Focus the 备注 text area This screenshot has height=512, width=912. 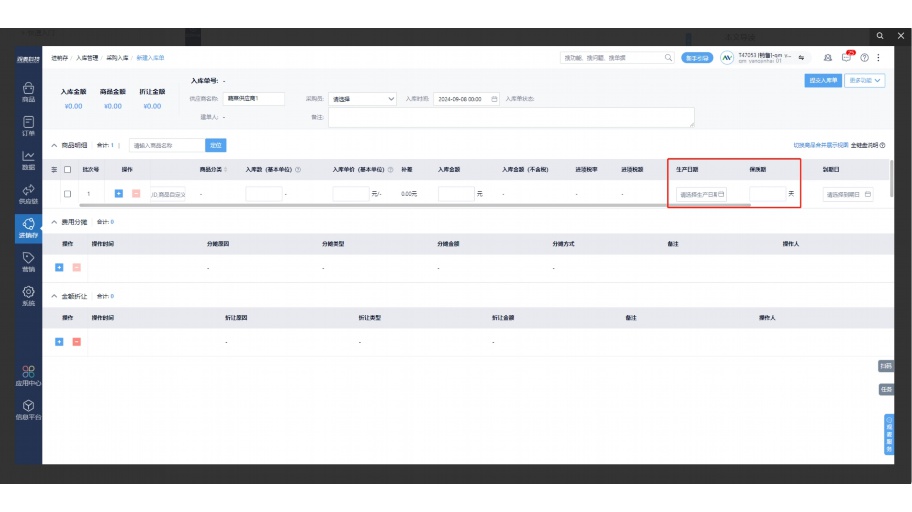511,117
